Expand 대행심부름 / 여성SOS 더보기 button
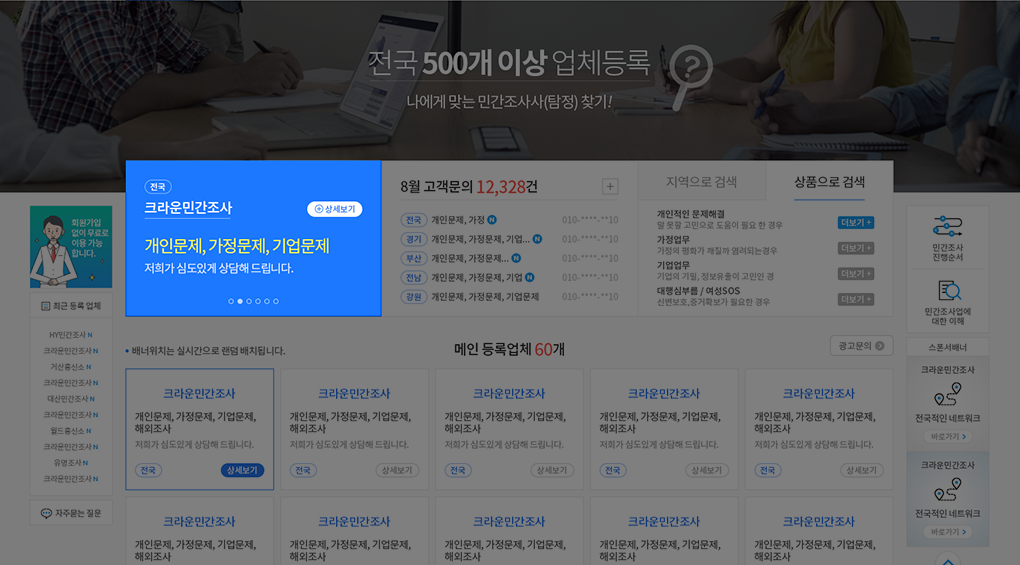The height and width of the screenshot is (565, 1020). point(855,299)
